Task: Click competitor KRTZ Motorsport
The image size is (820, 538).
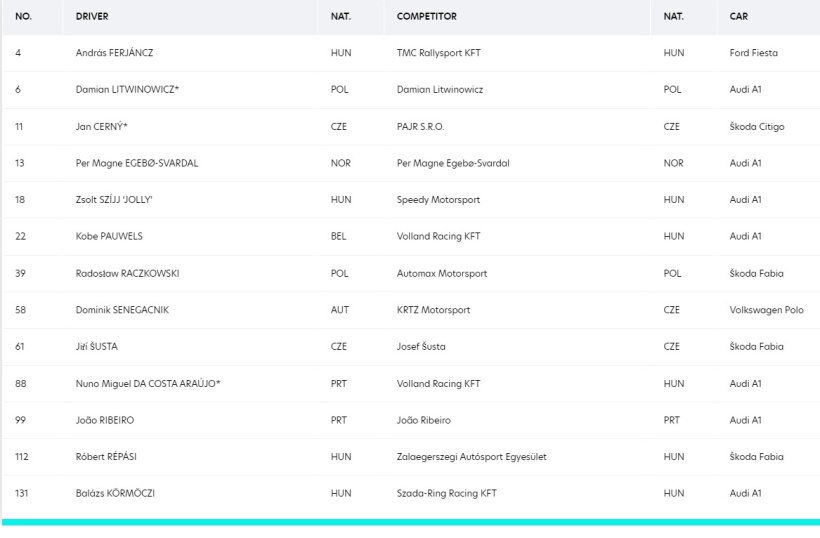Action: (x=433, y=310)
